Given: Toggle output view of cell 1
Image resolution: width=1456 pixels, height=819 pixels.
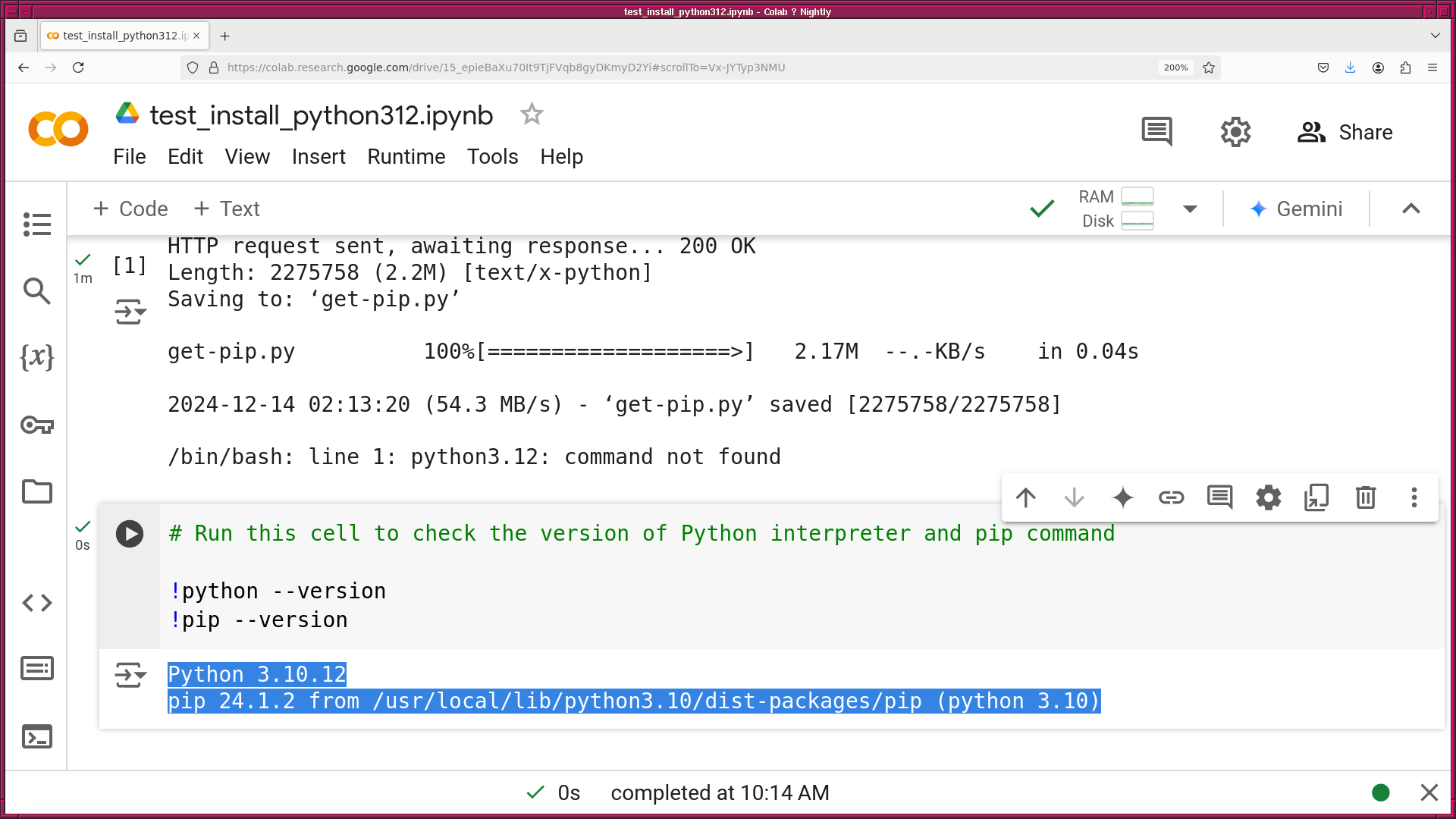Looking at the screenshot, I should tap(130, 312).
